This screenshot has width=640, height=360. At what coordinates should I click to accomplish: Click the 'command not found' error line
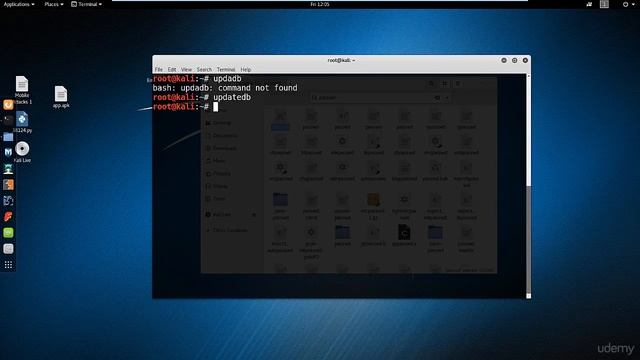[x=225, y=88]
